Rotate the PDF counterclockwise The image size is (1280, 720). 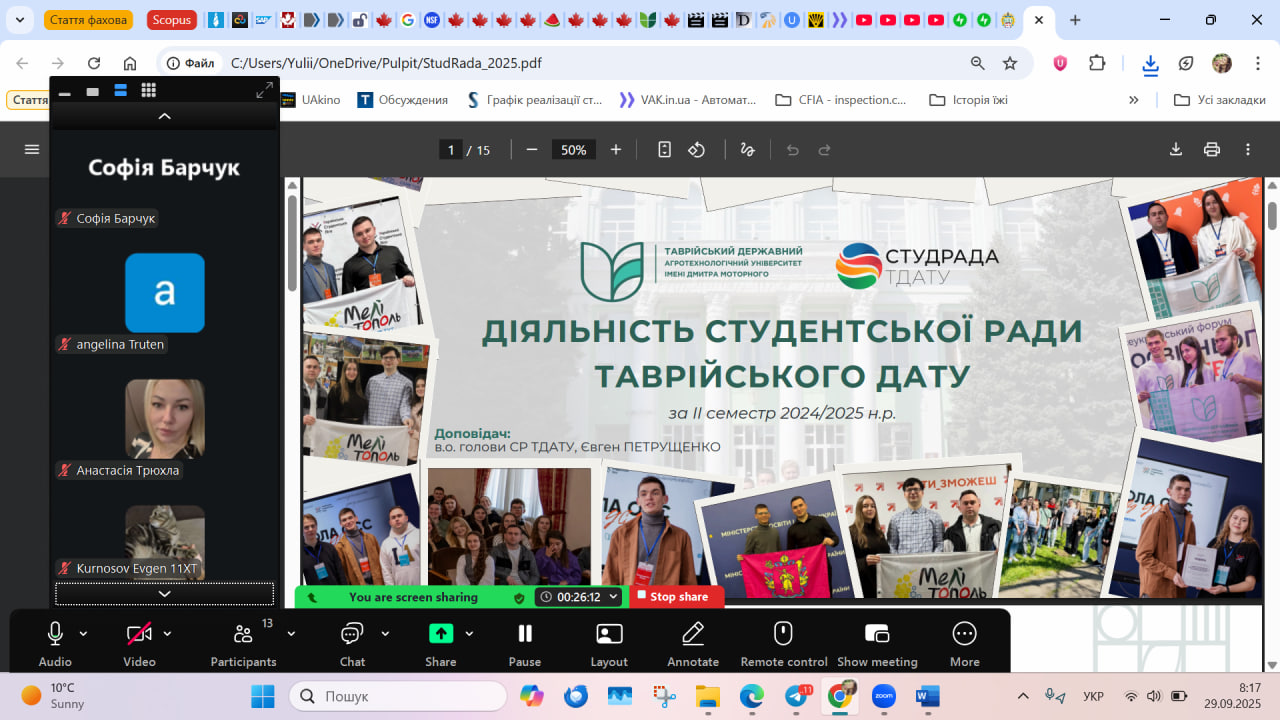pyautogui.click(x=697, y=150)
